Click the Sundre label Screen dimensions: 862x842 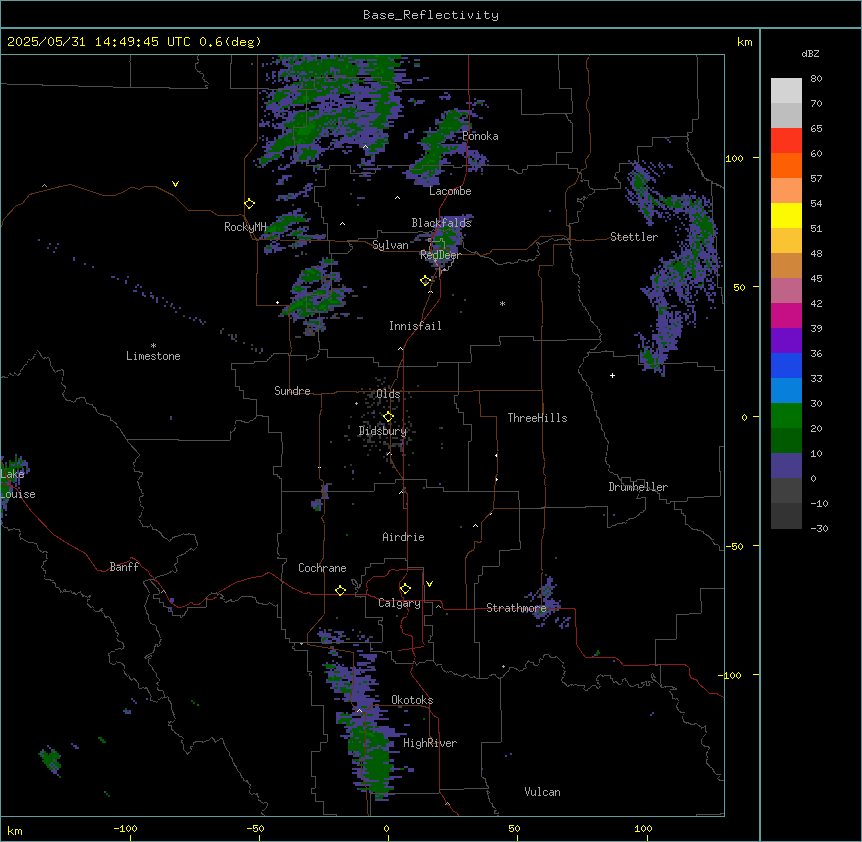point(292,391)
